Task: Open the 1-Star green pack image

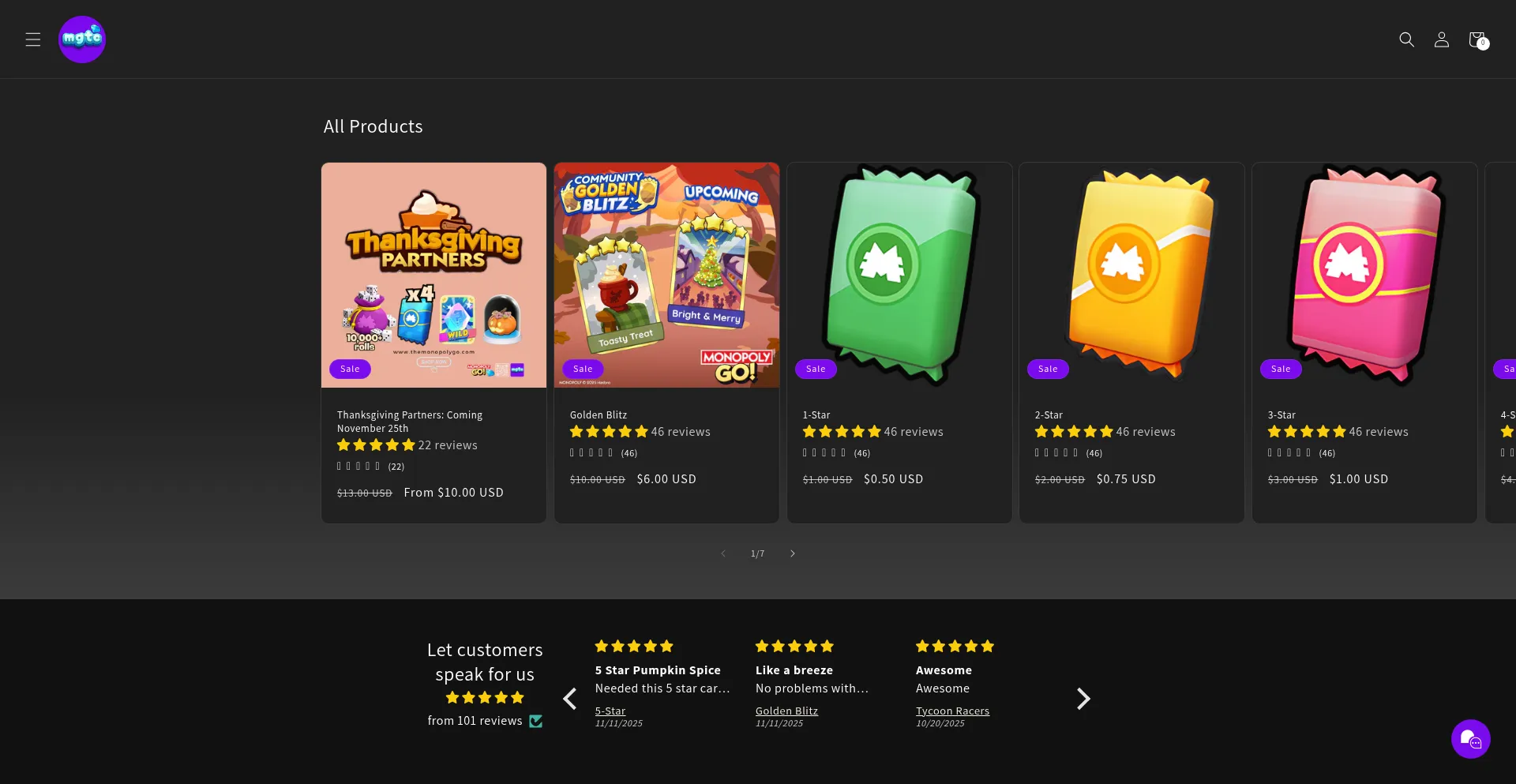Action: click(899, 275)
